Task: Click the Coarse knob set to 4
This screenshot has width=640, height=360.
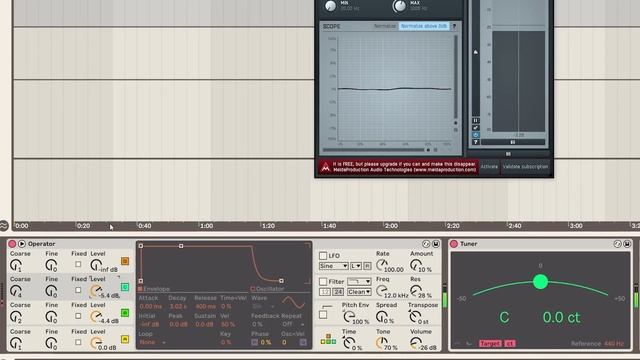Action: point(16,291)
